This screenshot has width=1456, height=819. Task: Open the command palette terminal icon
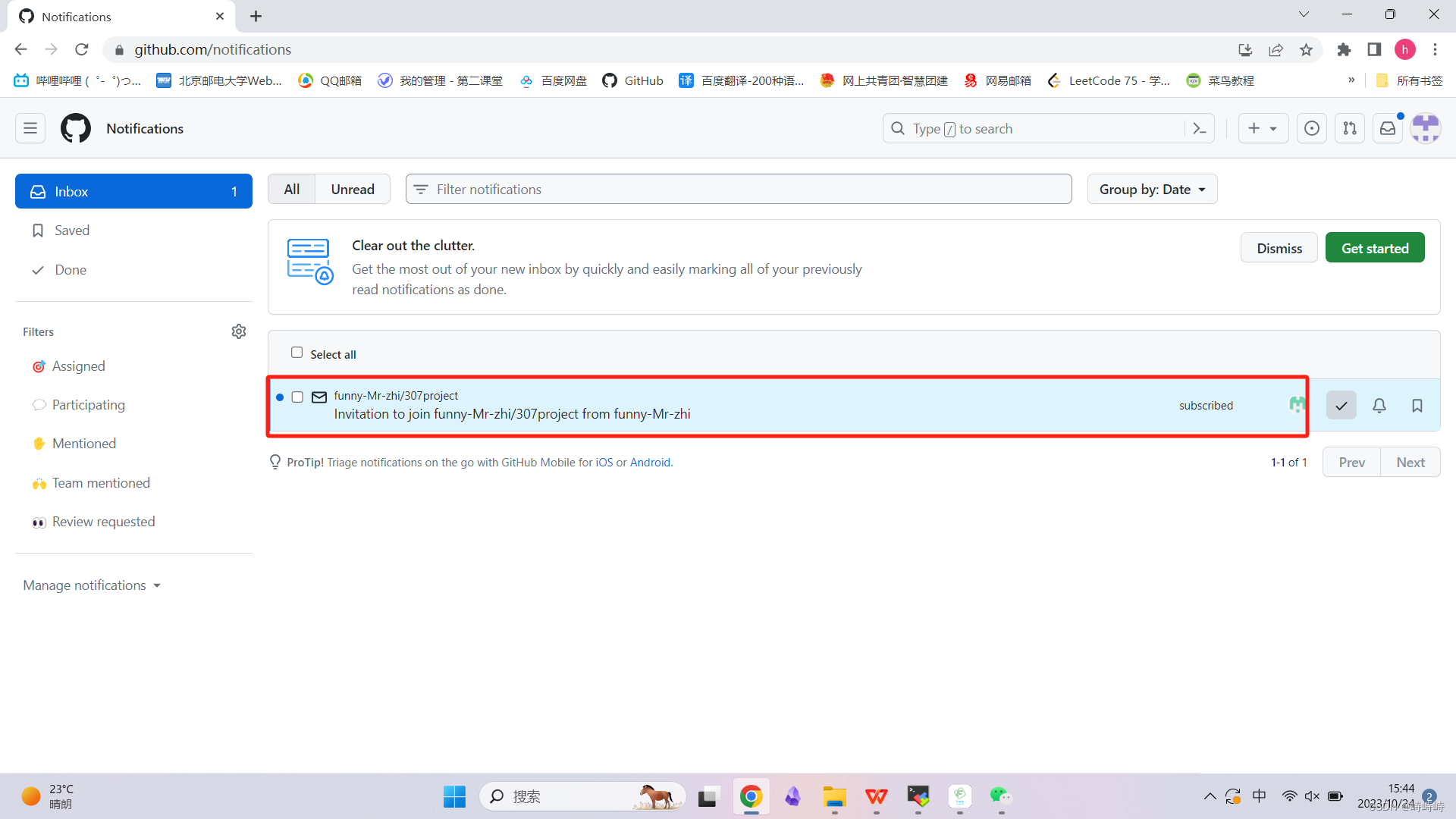(1200, 128)
